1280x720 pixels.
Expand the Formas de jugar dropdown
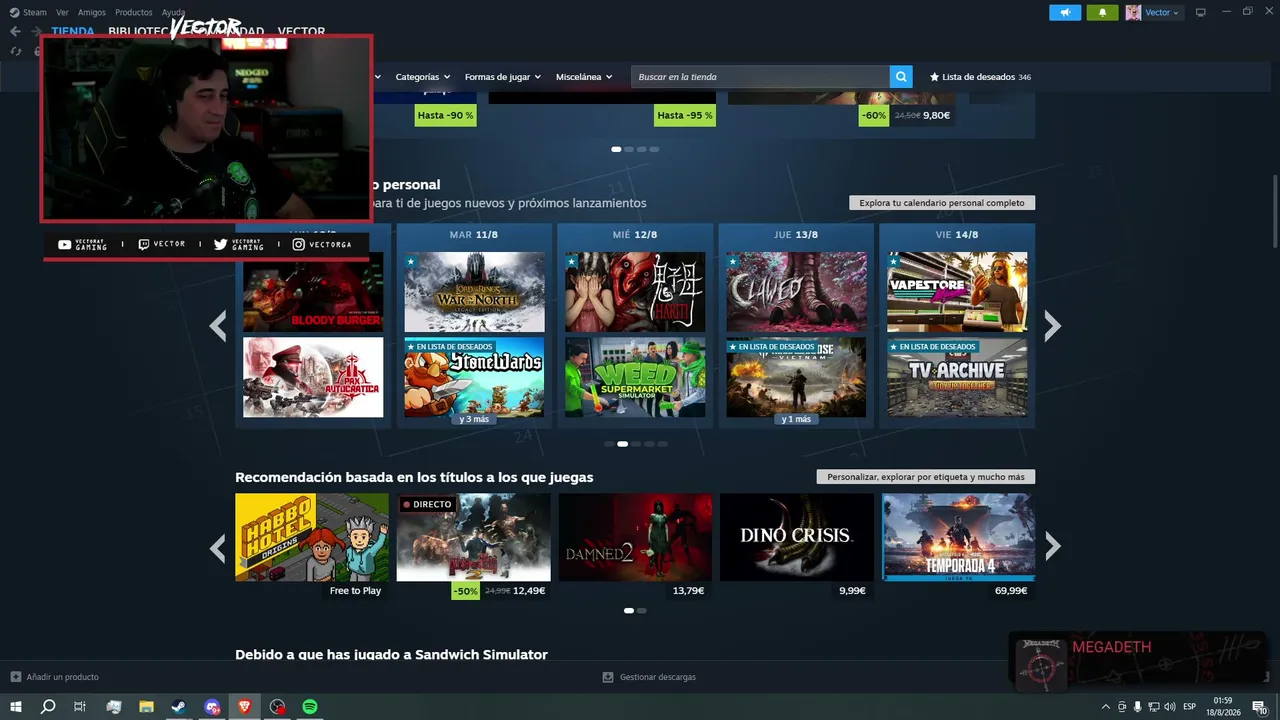[502, 77]
